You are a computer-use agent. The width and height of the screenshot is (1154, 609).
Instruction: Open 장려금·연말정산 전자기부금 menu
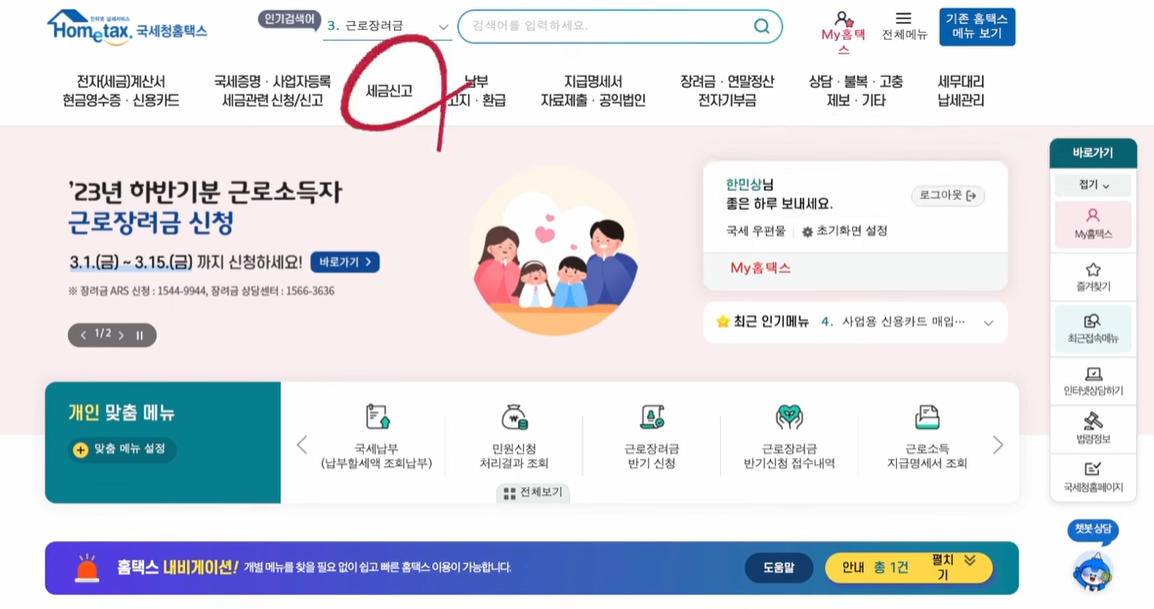pos(727,91)
